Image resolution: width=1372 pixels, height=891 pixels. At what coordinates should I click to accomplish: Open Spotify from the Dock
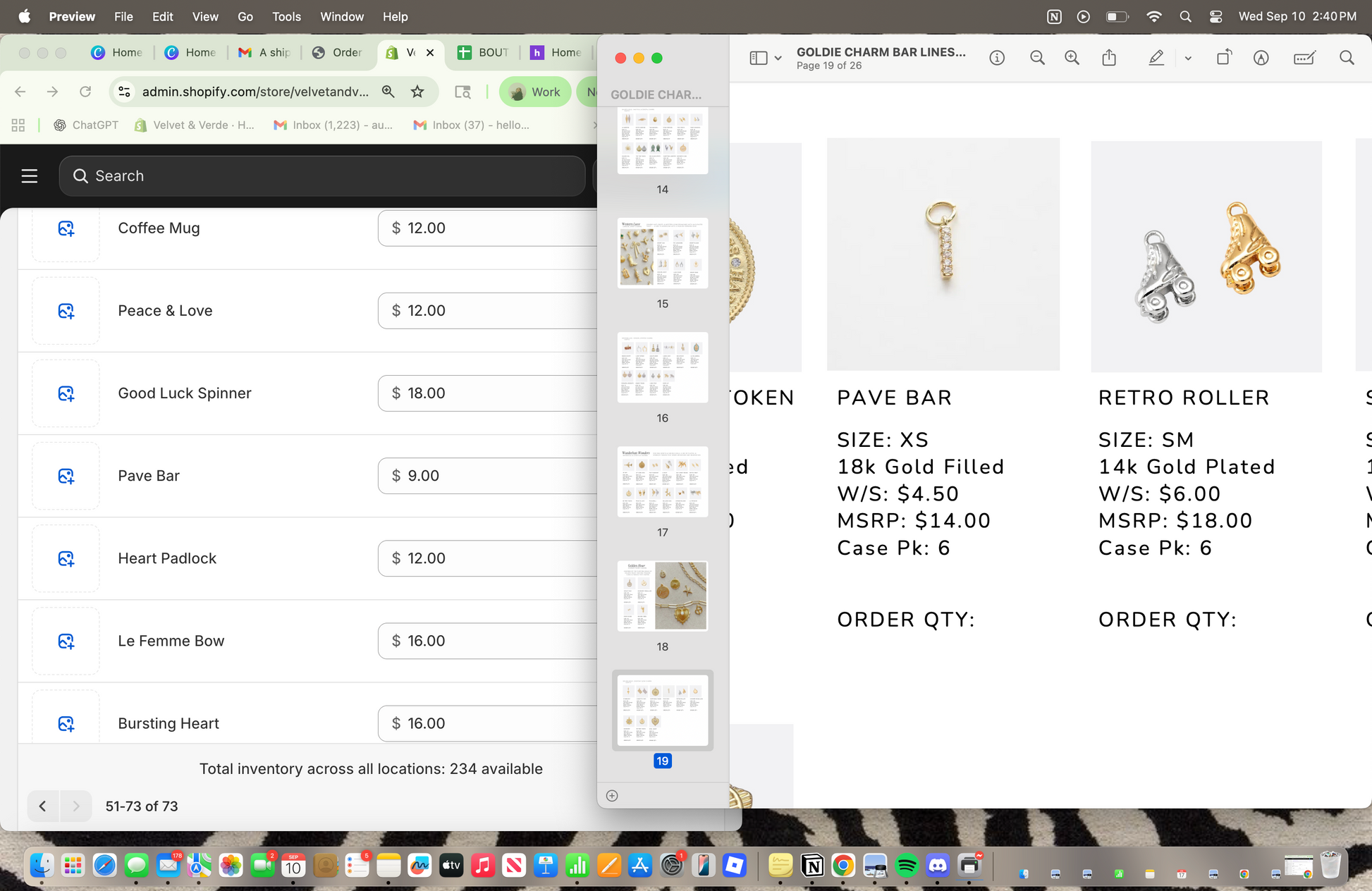[907, 865]
